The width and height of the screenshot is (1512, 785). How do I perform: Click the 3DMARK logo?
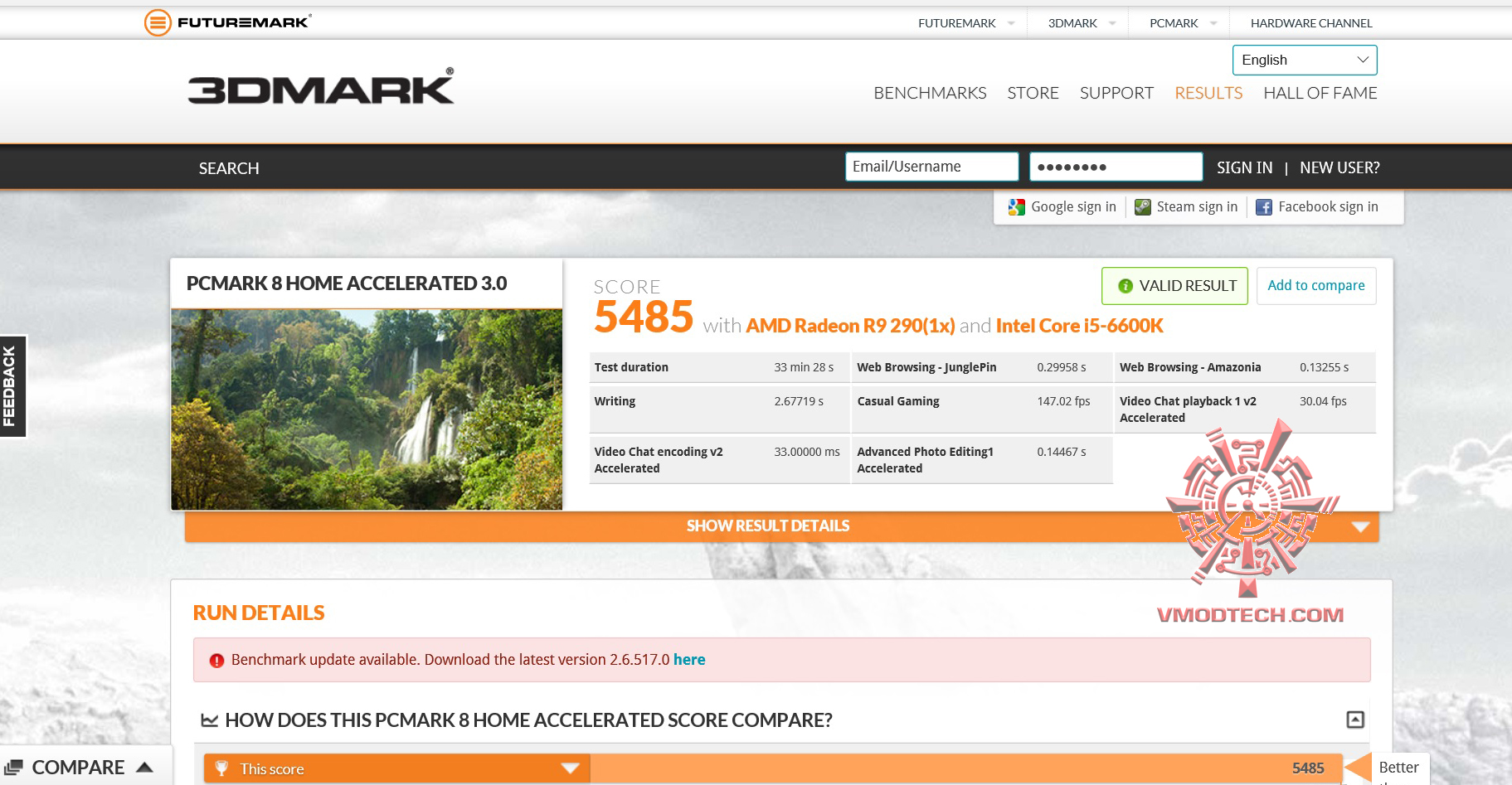tap(321, 87)
